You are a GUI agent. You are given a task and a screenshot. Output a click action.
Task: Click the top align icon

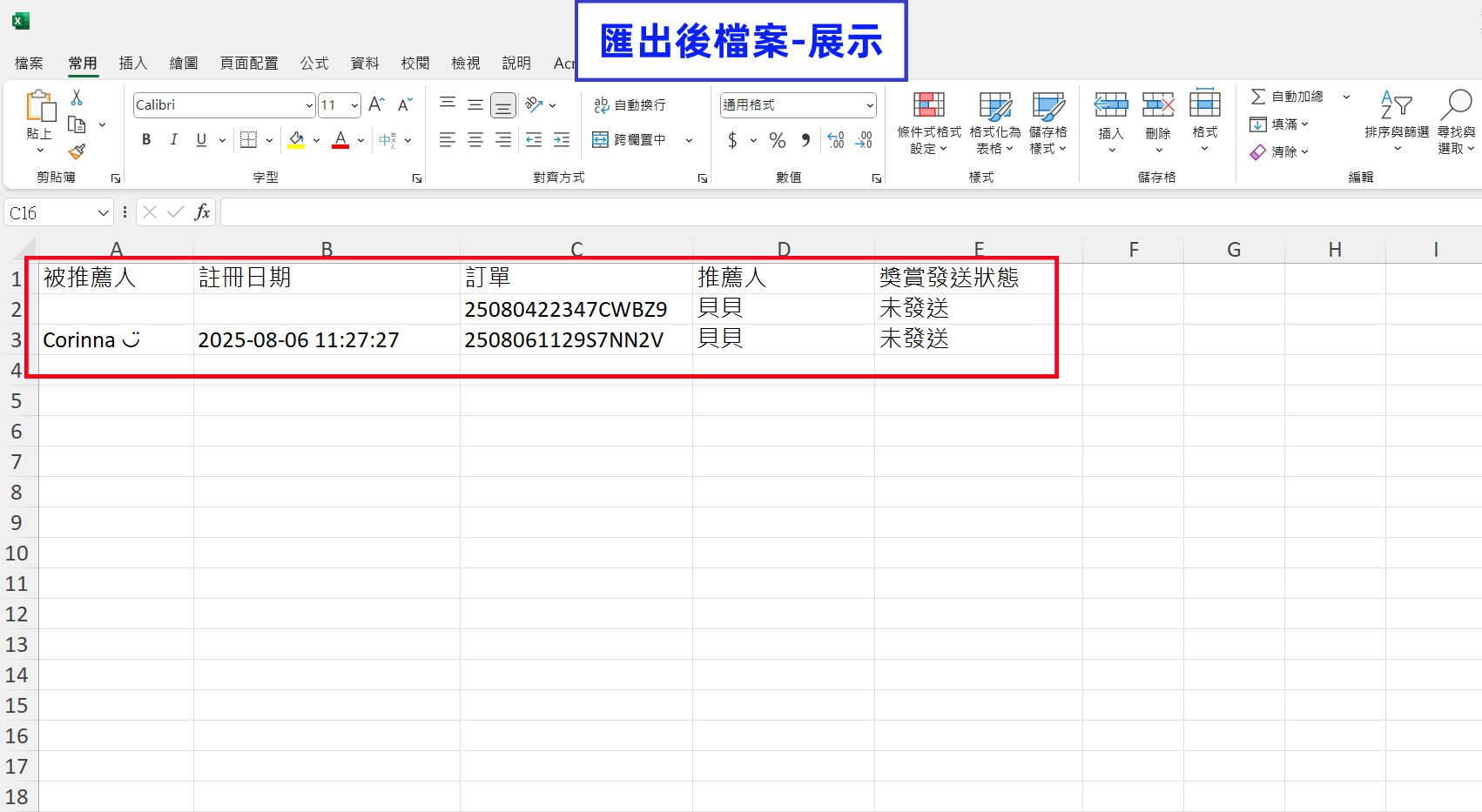pos(448,104)
